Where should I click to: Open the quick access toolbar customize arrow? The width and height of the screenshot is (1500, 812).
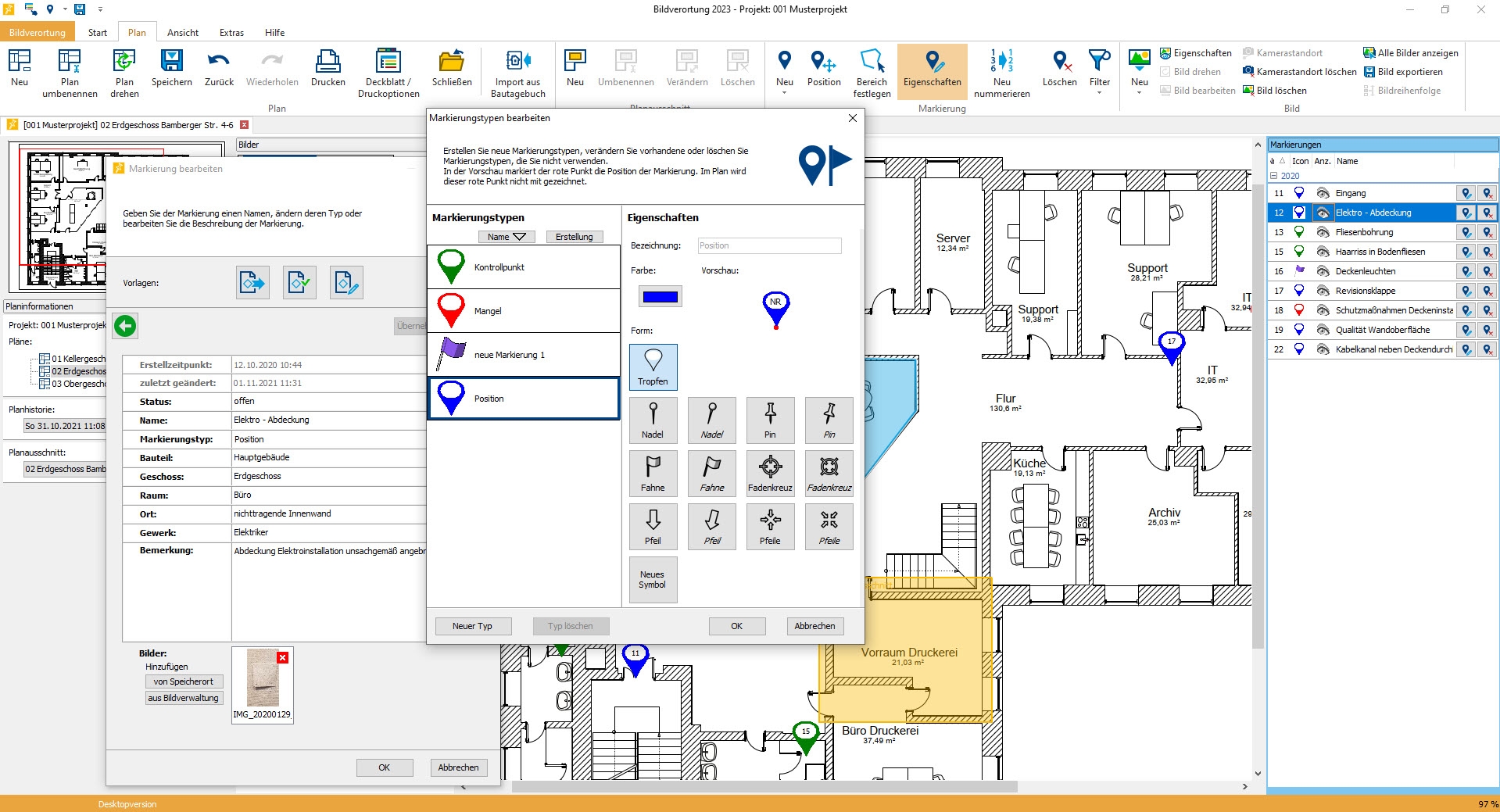click(x=100, y=9)
